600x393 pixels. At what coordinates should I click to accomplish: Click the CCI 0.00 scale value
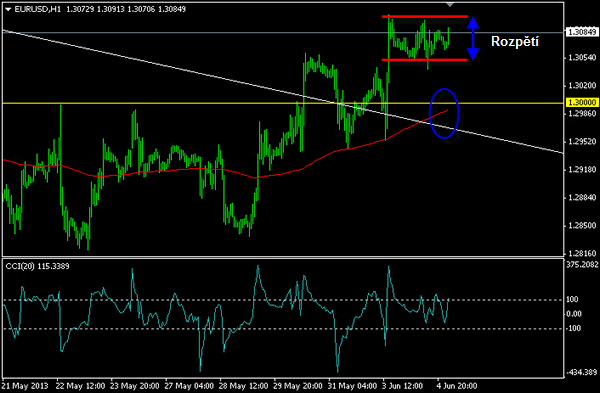[574, 314]
